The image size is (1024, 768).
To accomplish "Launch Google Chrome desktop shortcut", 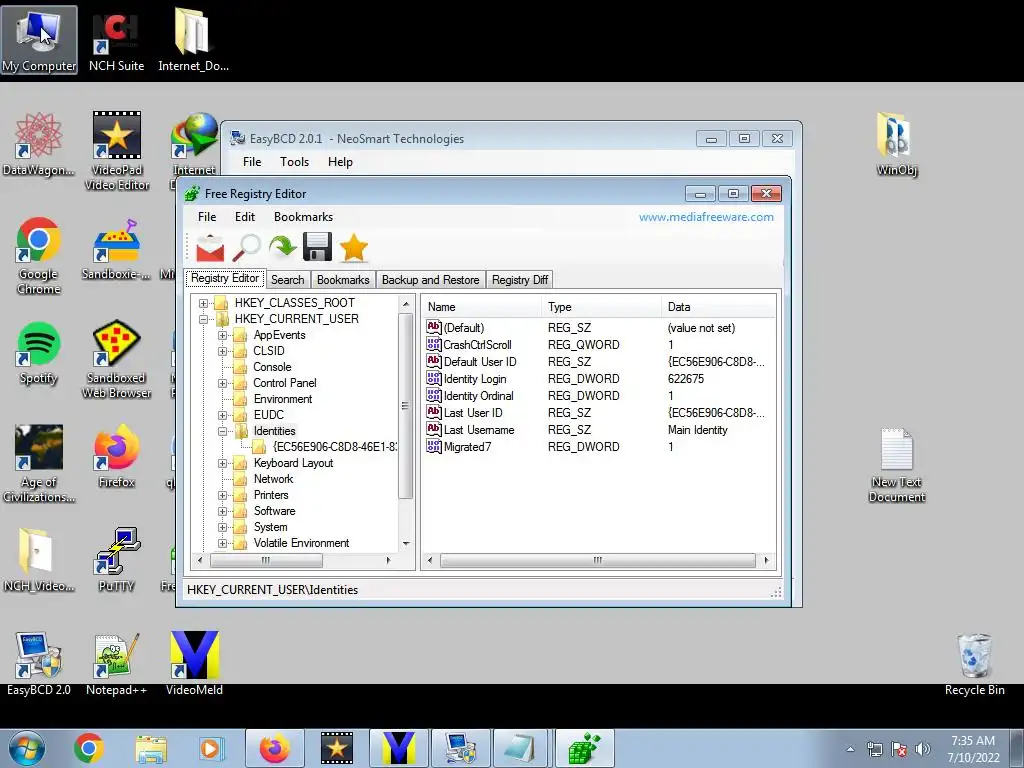I will click(39, 256).
